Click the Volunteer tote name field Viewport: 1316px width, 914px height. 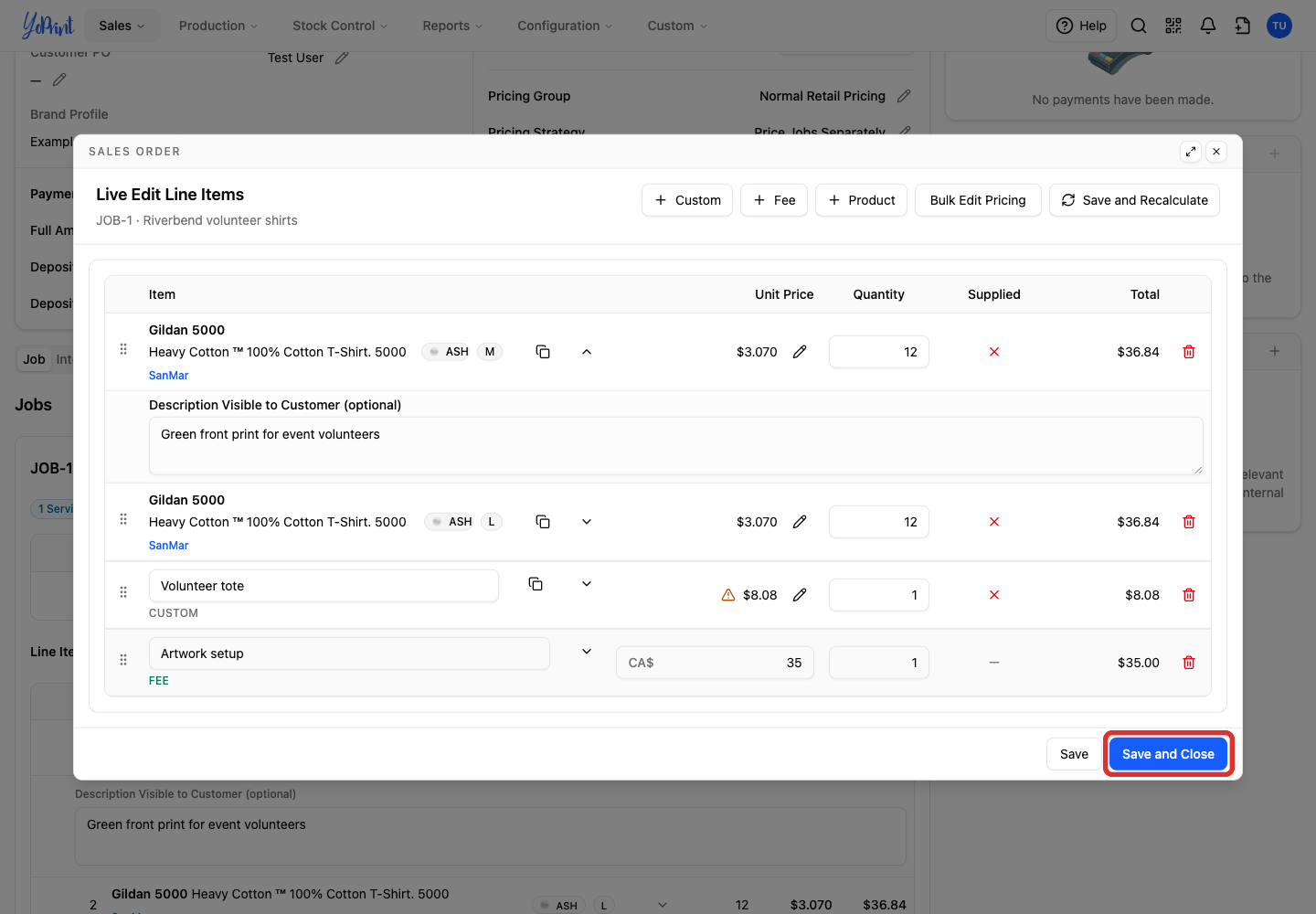(324, 586)
